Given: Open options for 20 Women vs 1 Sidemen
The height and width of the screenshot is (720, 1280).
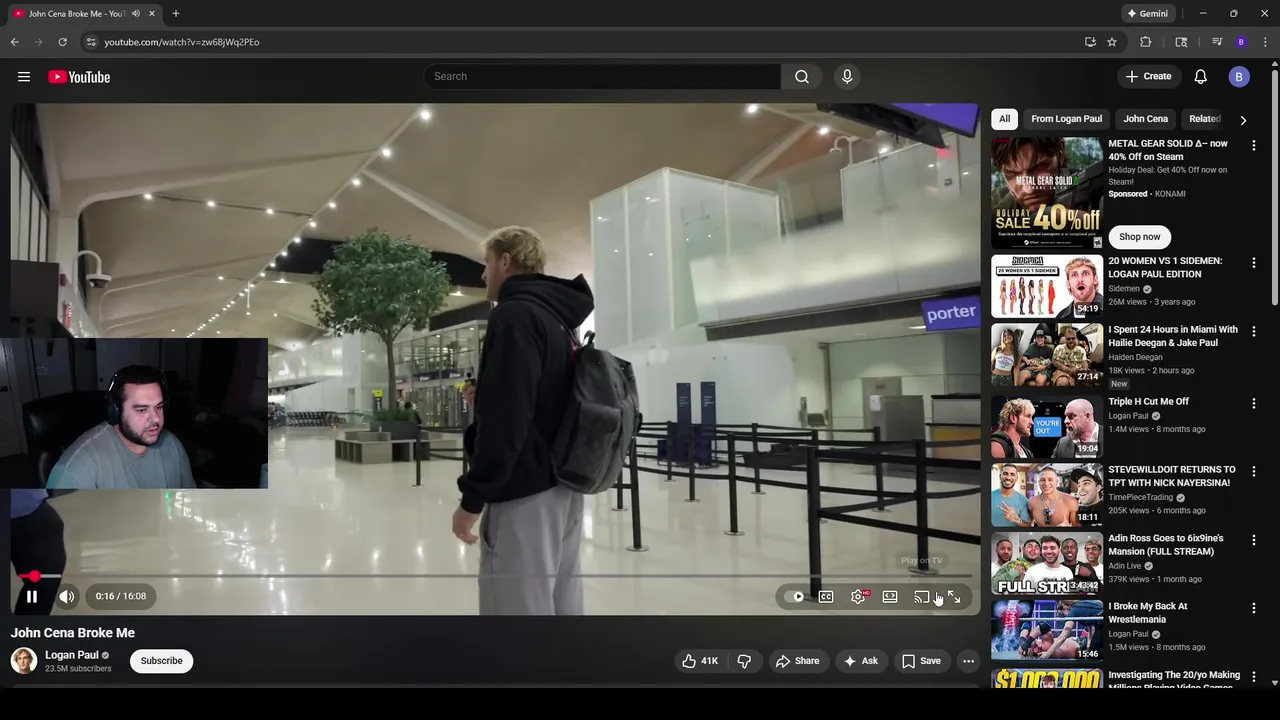Looking at the screenshot, I should (x=1253, y=262).
